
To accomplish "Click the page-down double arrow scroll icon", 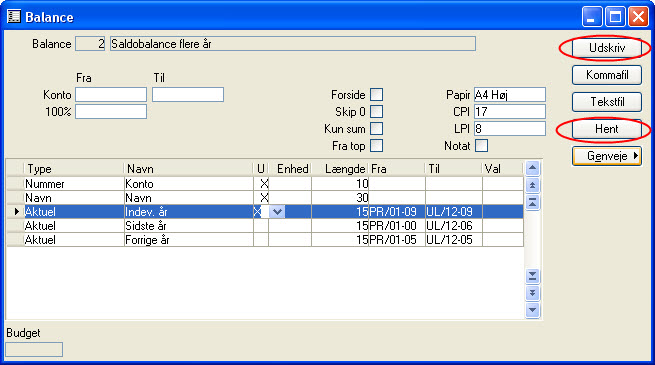I will [532, 293].
